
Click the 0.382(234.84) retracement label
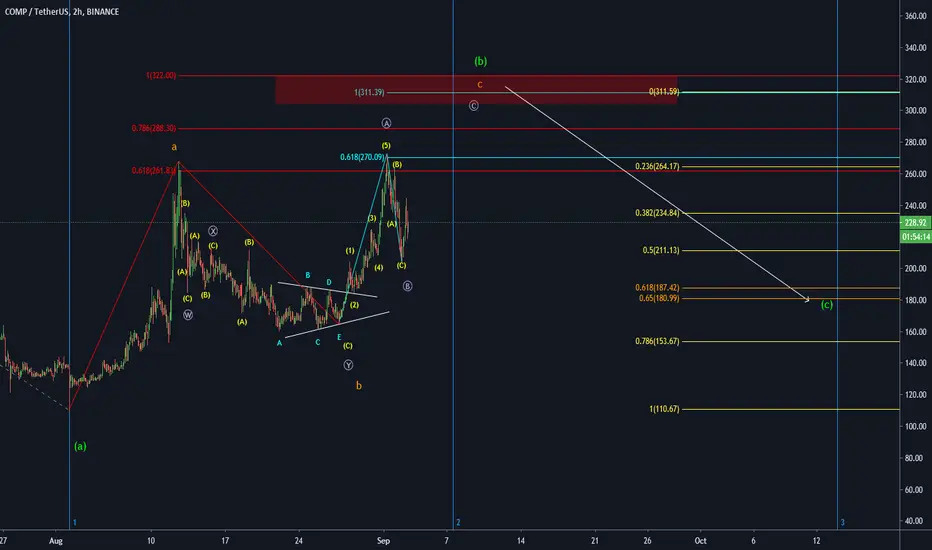657,213
